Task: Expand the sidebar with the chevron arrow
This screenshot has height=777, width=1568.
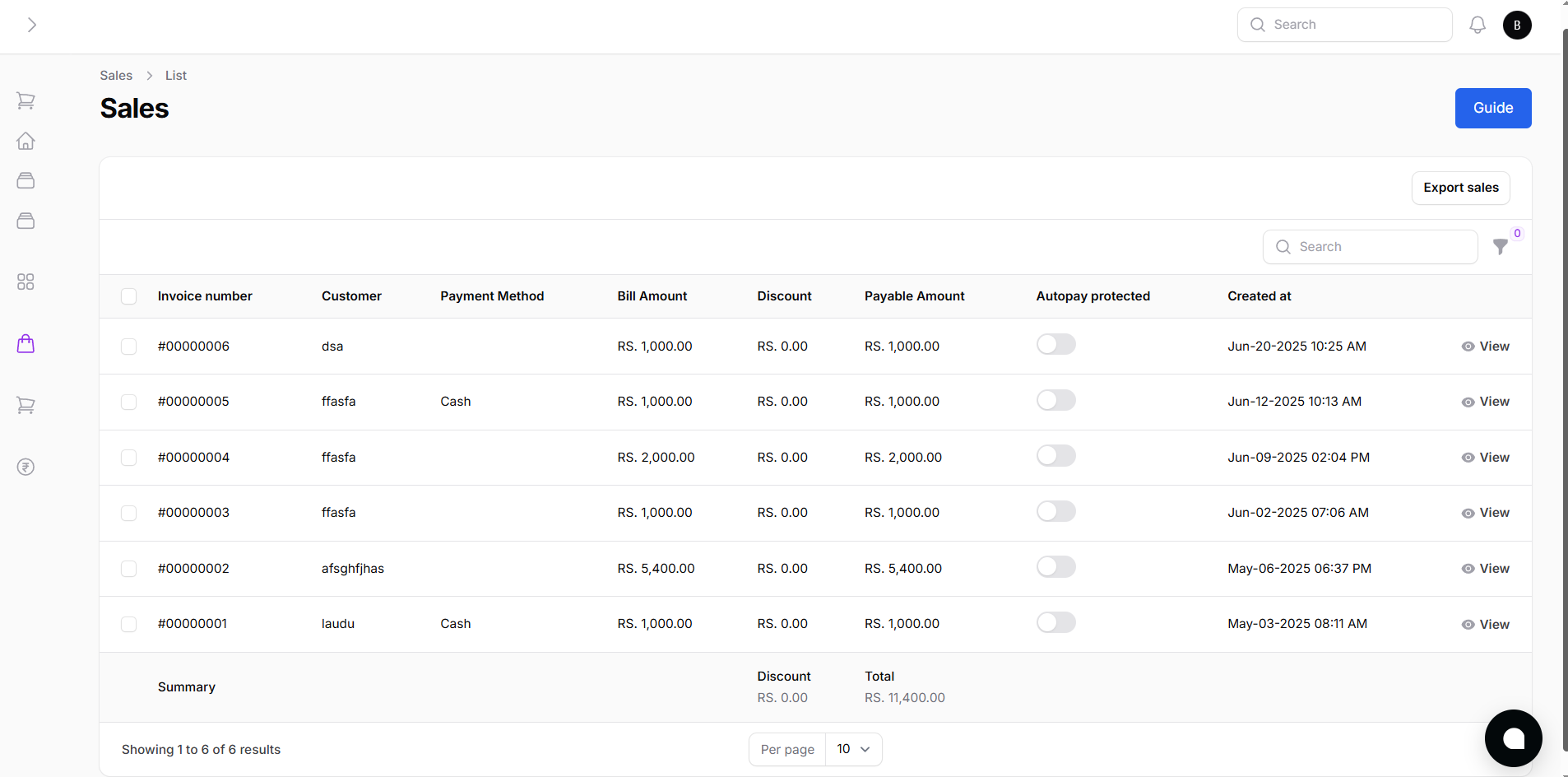Action: click(31, 25)
